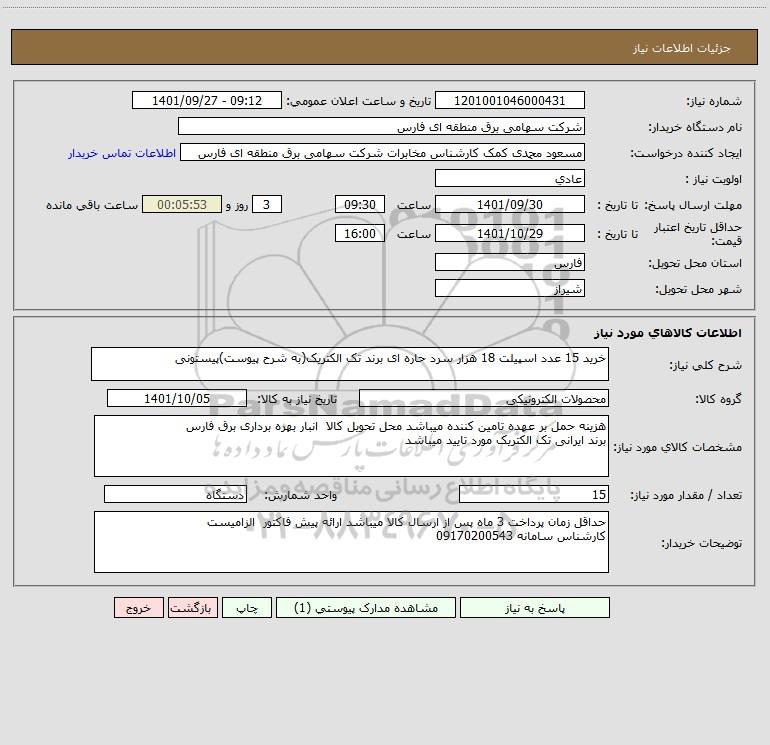Click the priority field 'عادی'
The width and height of the screenshot is (770, 745).
510,178
